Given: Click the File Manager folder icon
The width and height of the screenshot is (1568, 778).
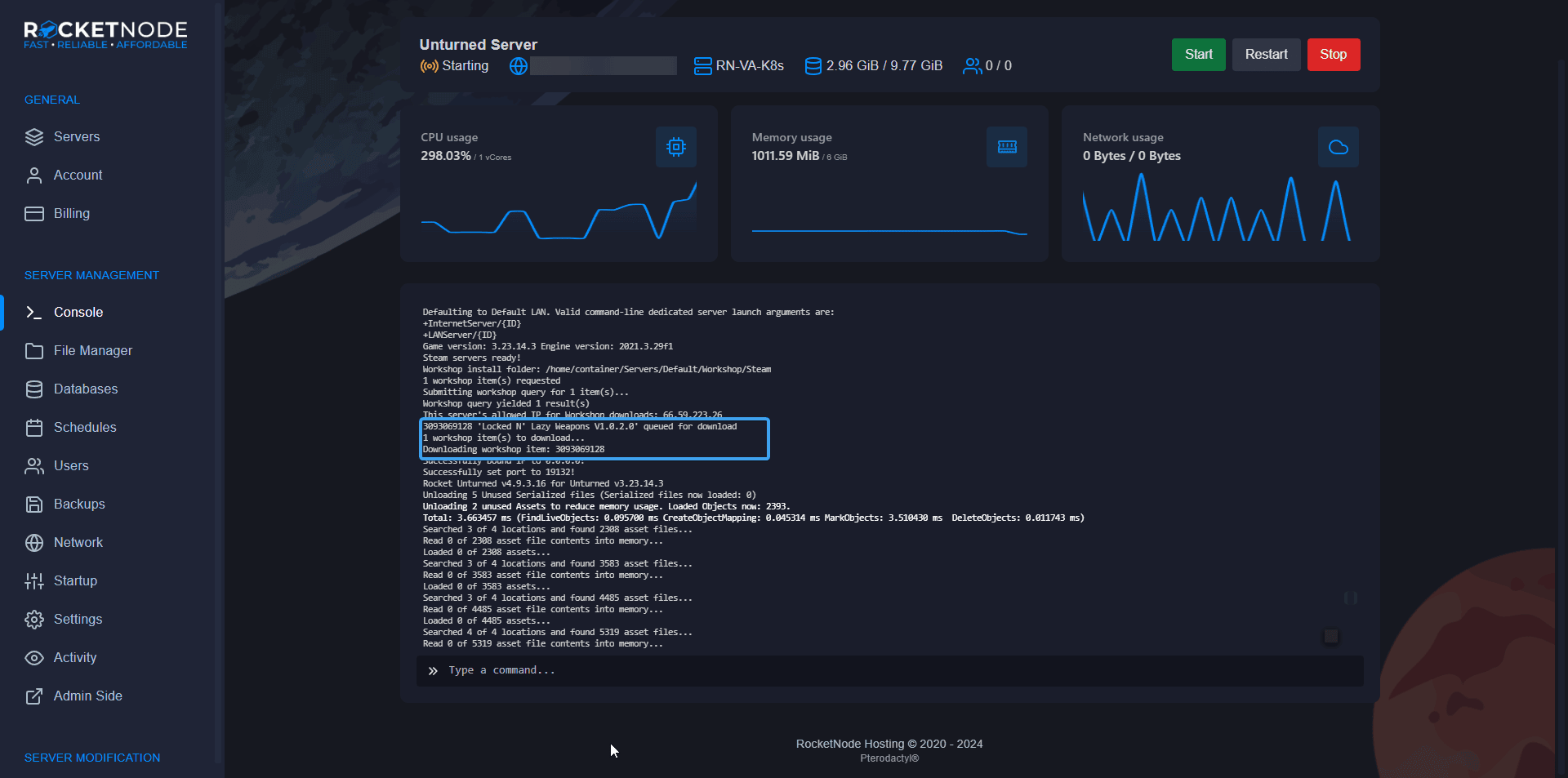Looking at the screenshot, I should (x=34, y=351).
